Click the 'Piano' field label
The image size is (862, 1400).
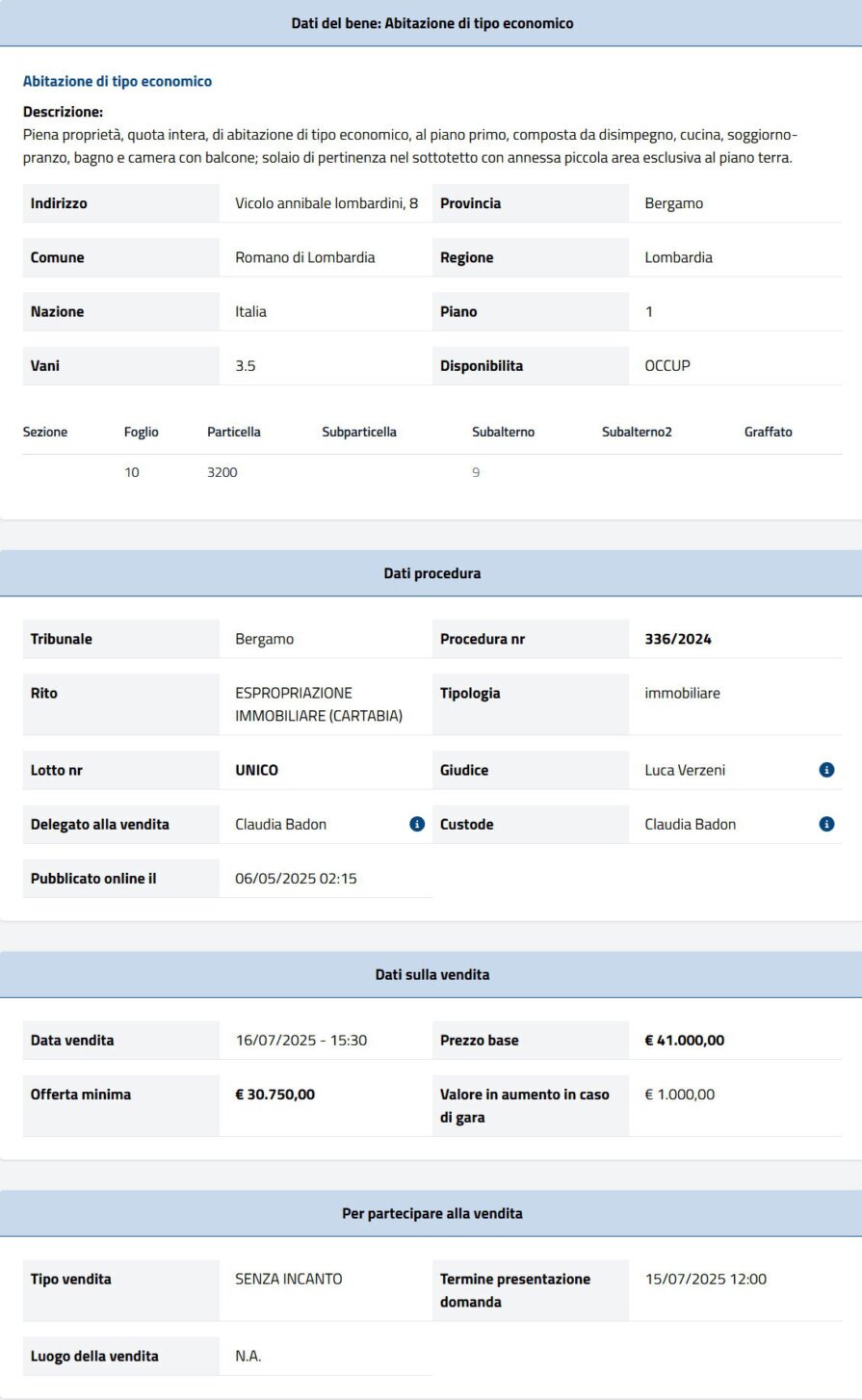[458, 311]
